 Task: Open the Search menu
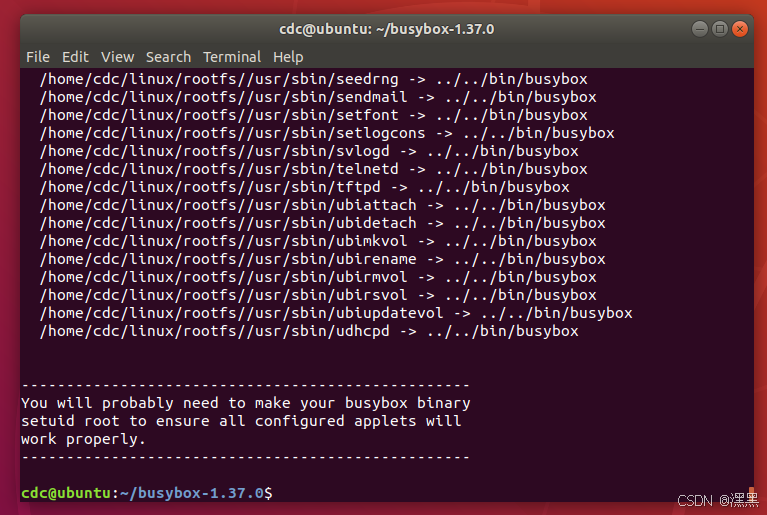point(168,57)
